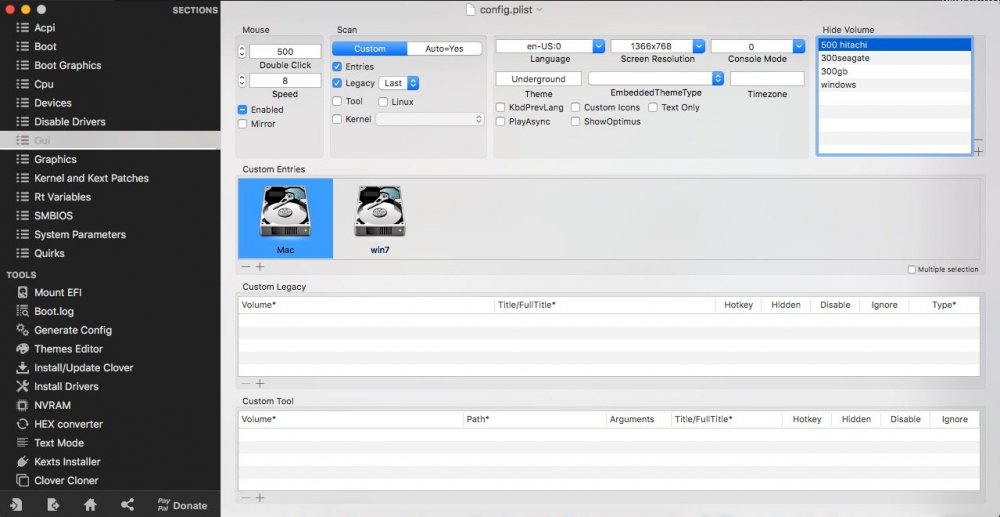Select the win7 custom entry
Screen dimensions: 1000x517
(x=380, y=219)
